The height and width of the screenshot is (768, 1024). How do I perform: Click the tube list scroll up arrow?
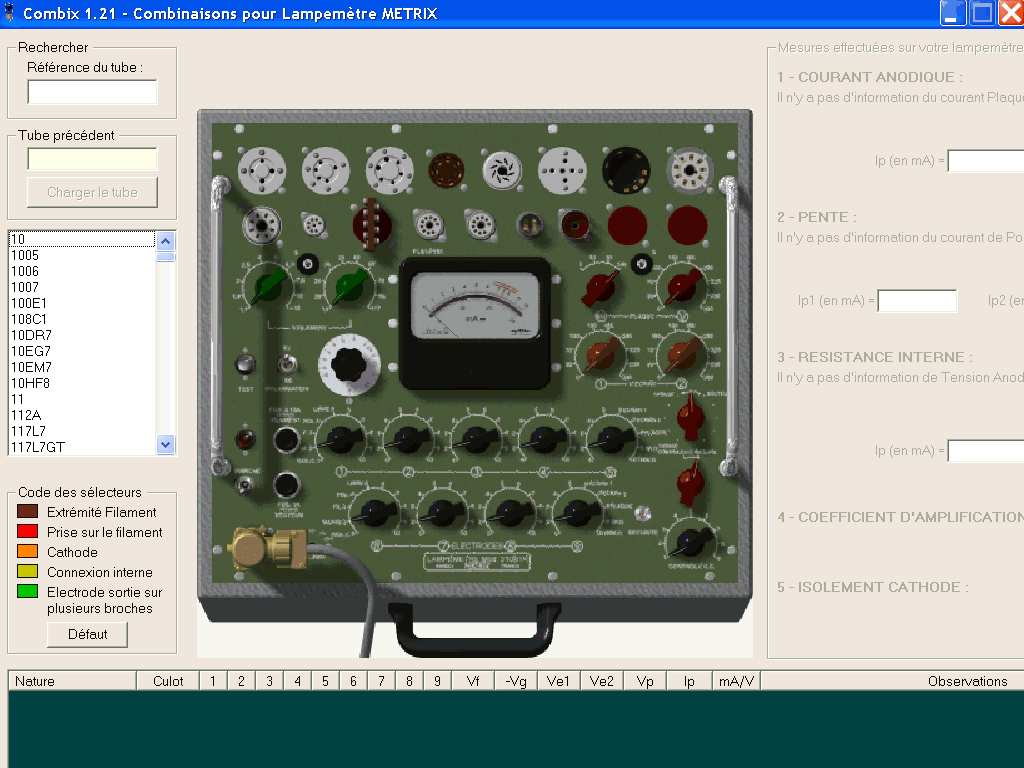pyautogui.click(x=166, y=241)
